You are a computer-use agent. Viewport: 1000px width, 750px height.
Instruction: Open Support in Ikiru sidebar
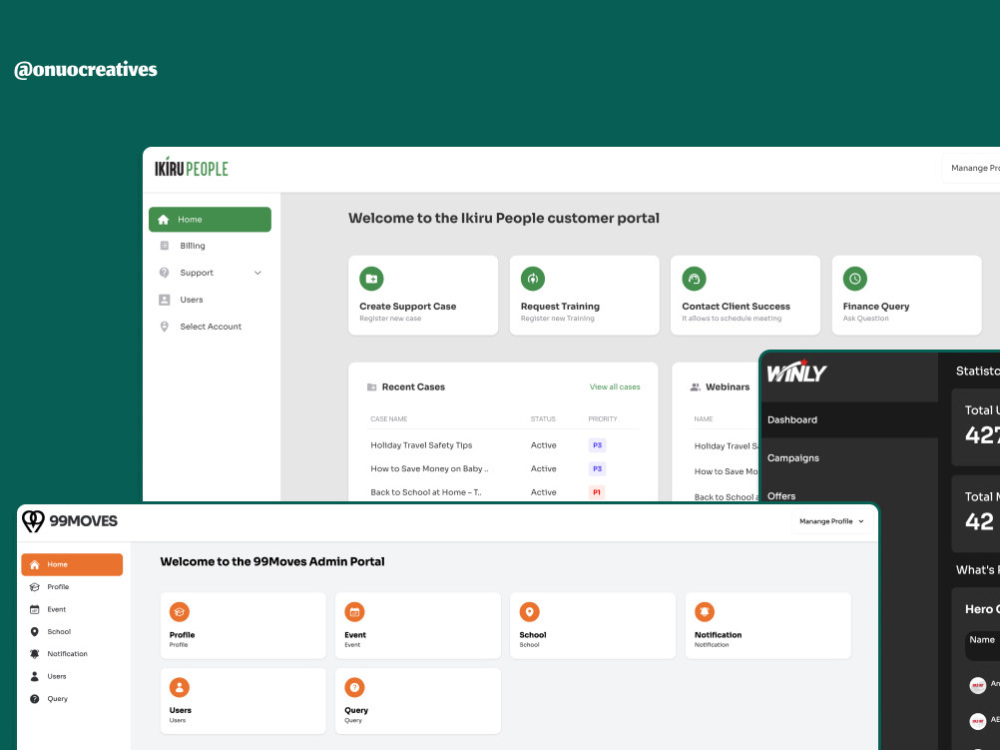(x=210, y=272)
